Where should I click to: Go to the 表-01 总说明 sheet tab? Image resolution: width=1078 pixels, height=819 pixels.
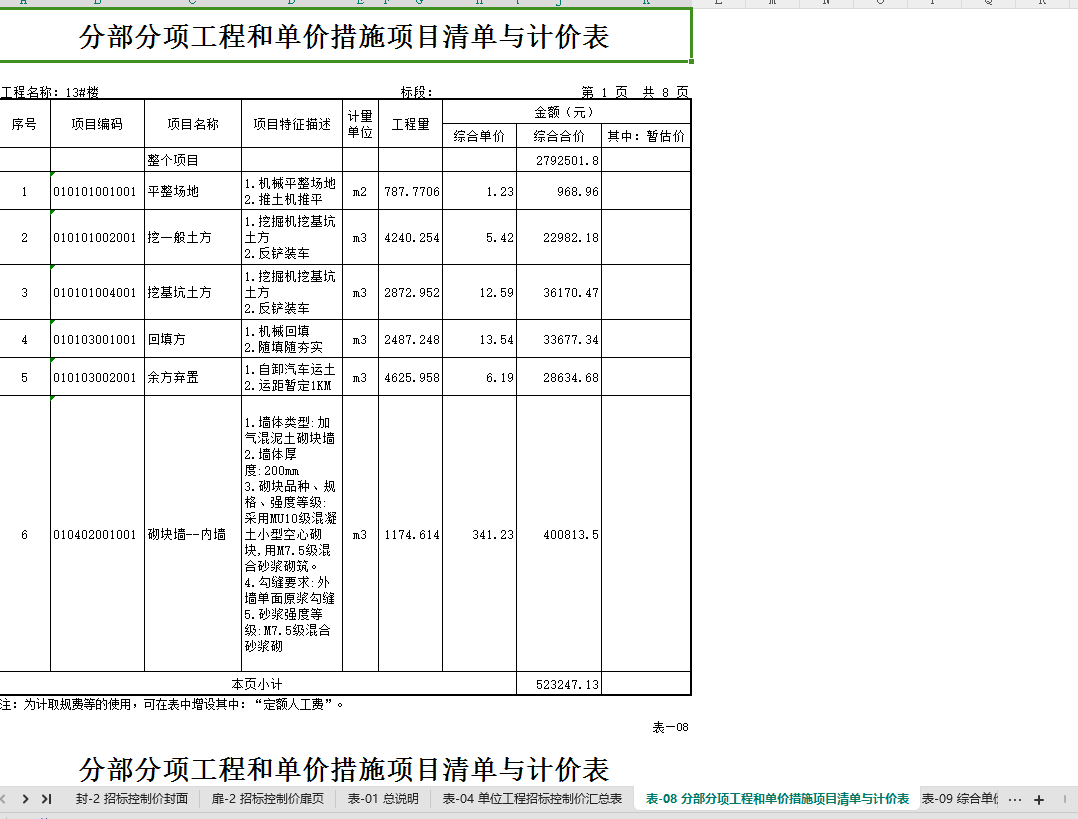pos(383,798)
